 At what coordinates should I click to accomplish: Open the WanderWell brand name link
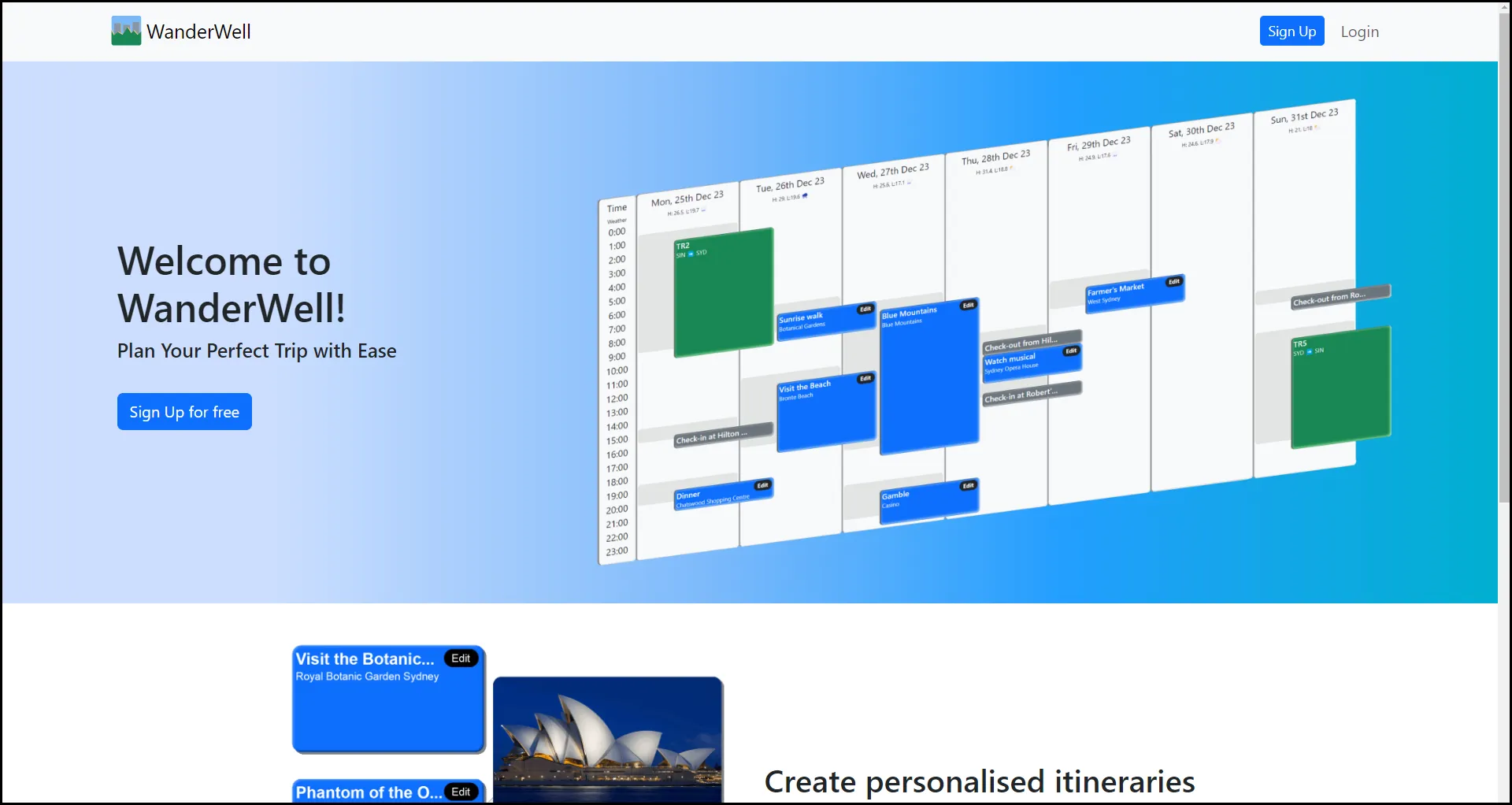click(x=198, y=32)
